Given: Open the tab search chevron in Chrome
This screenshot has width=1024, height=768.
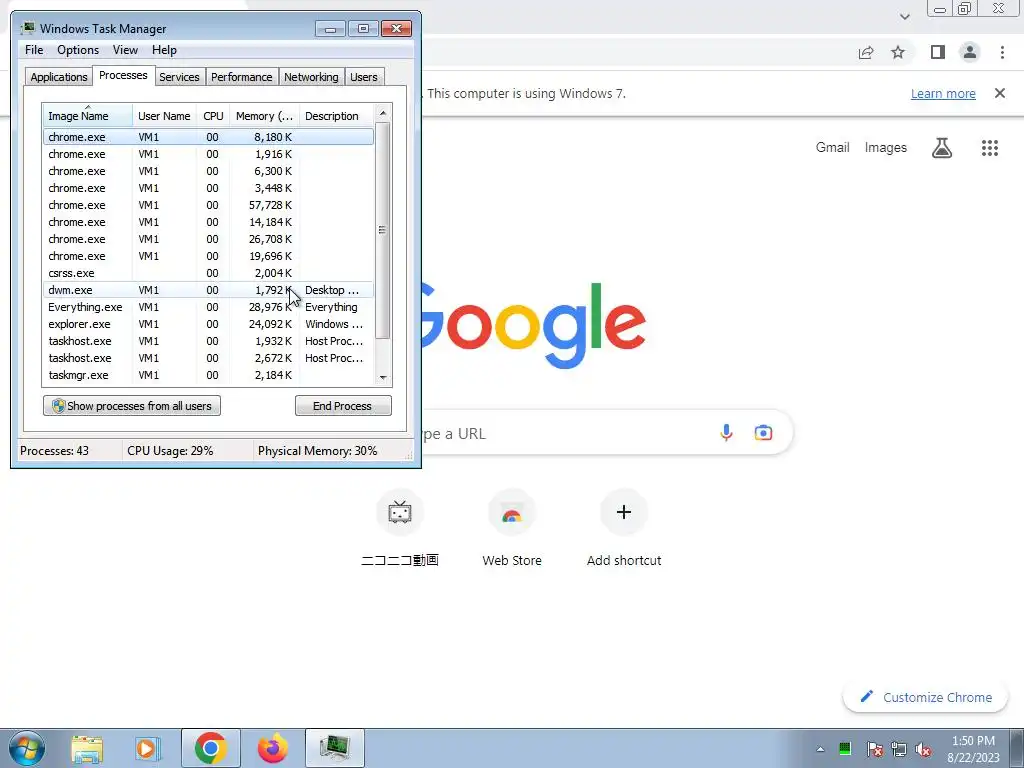Looking at the screenshot, I should pos(904,17).
